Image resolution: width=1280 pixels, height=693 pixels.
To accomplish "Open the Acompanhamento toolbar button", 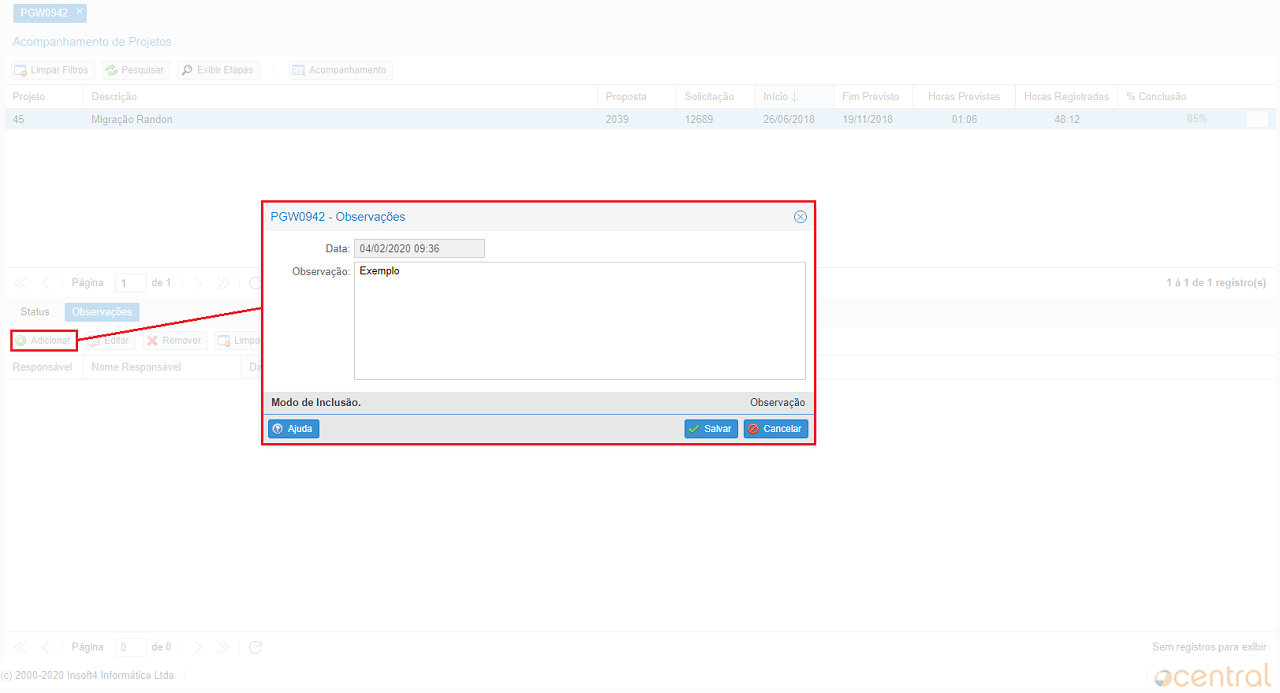I will coord(340,71).
